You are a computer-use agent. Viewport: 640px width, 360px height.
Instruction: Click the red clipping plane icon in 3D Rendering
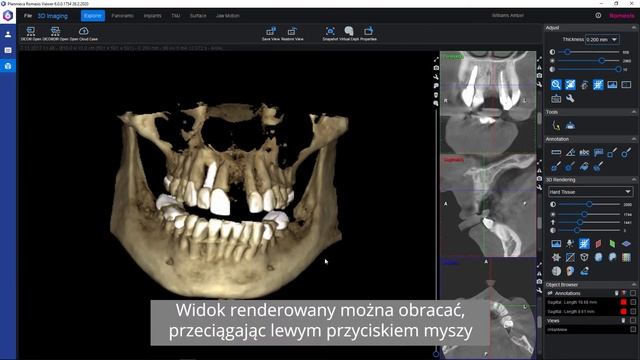[598, 244]
